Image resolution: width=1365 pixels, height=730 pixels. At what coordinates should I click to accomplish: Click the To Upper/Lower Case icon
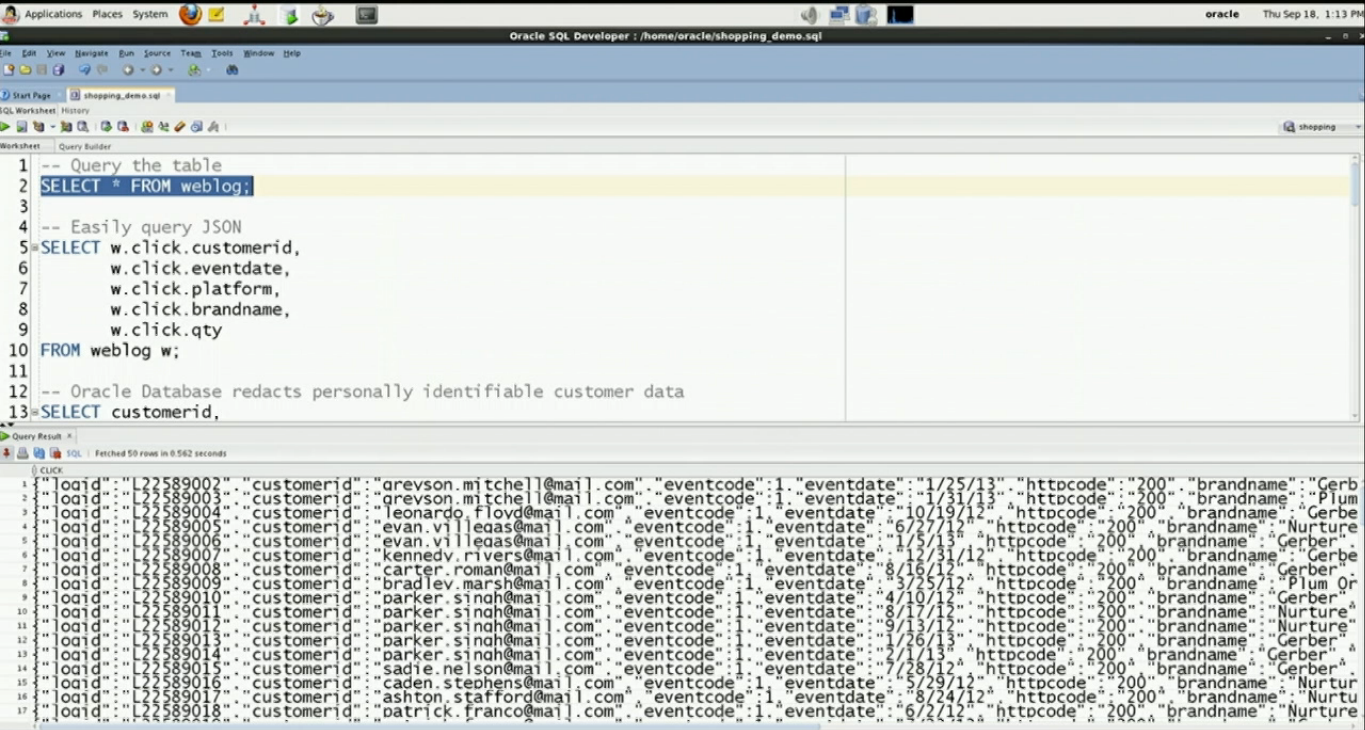pyautogui.click(x=164, y=126)
